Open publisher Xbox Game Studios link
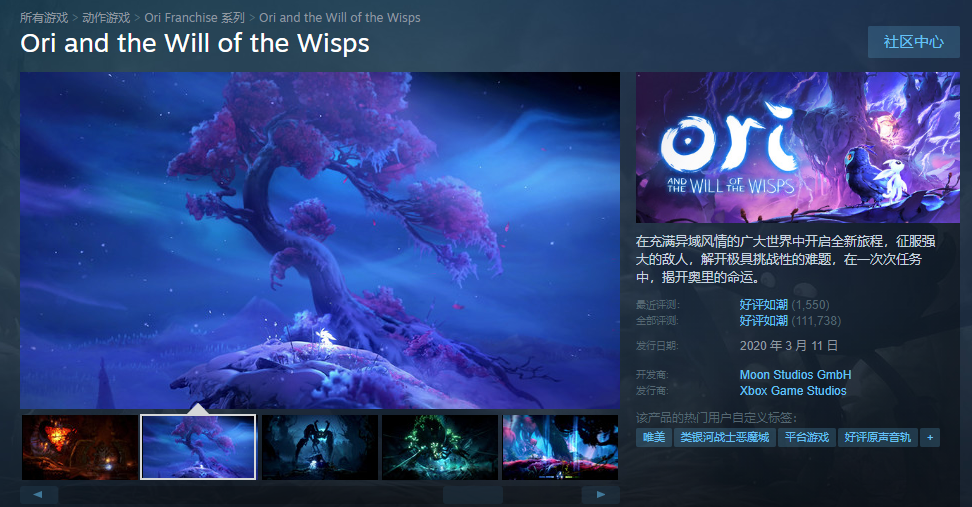Screen dimensions: 972x507 click(x=793, y=390)
